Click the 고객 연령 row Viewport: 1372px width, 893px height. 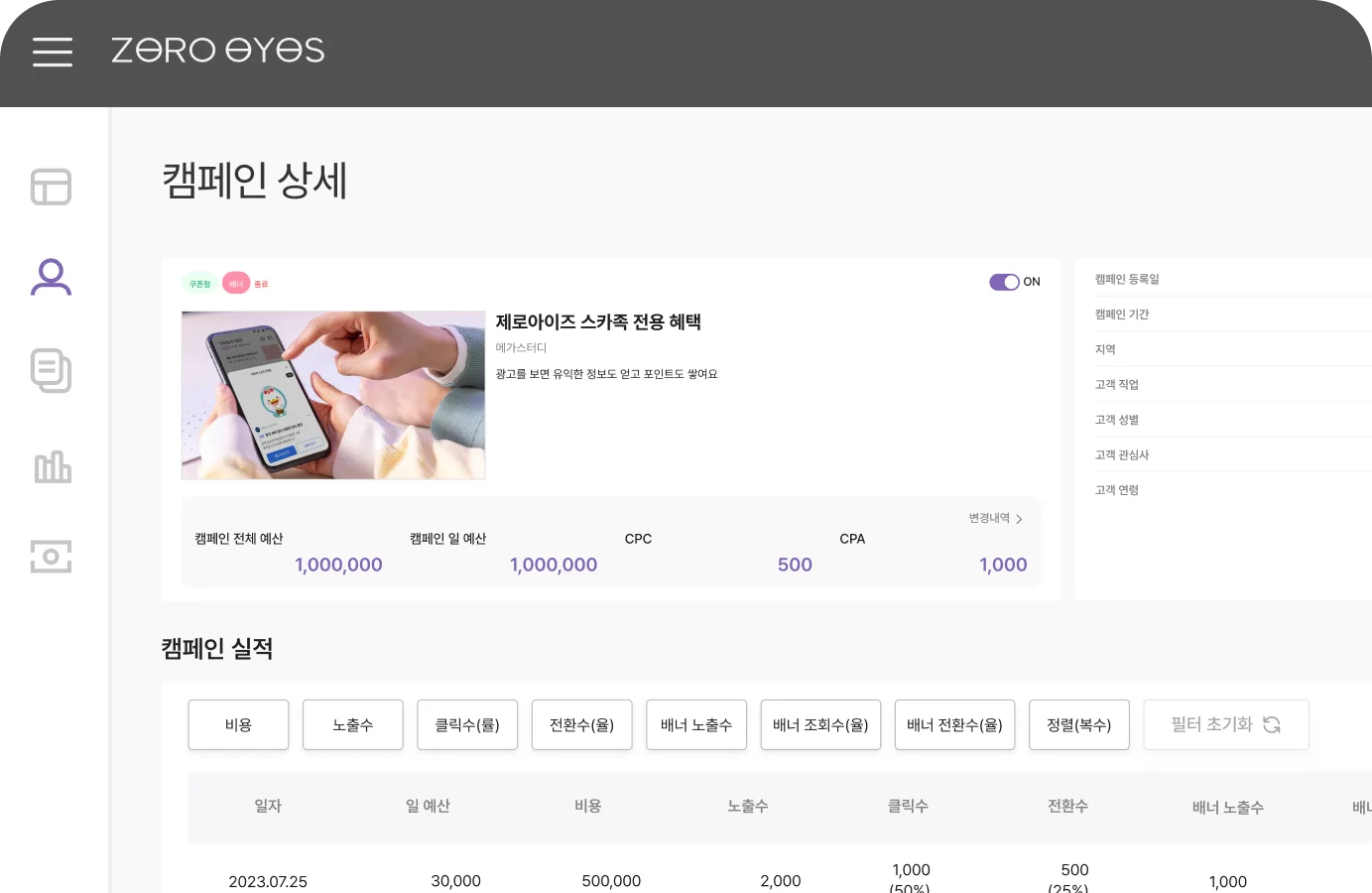(1233, 490)
